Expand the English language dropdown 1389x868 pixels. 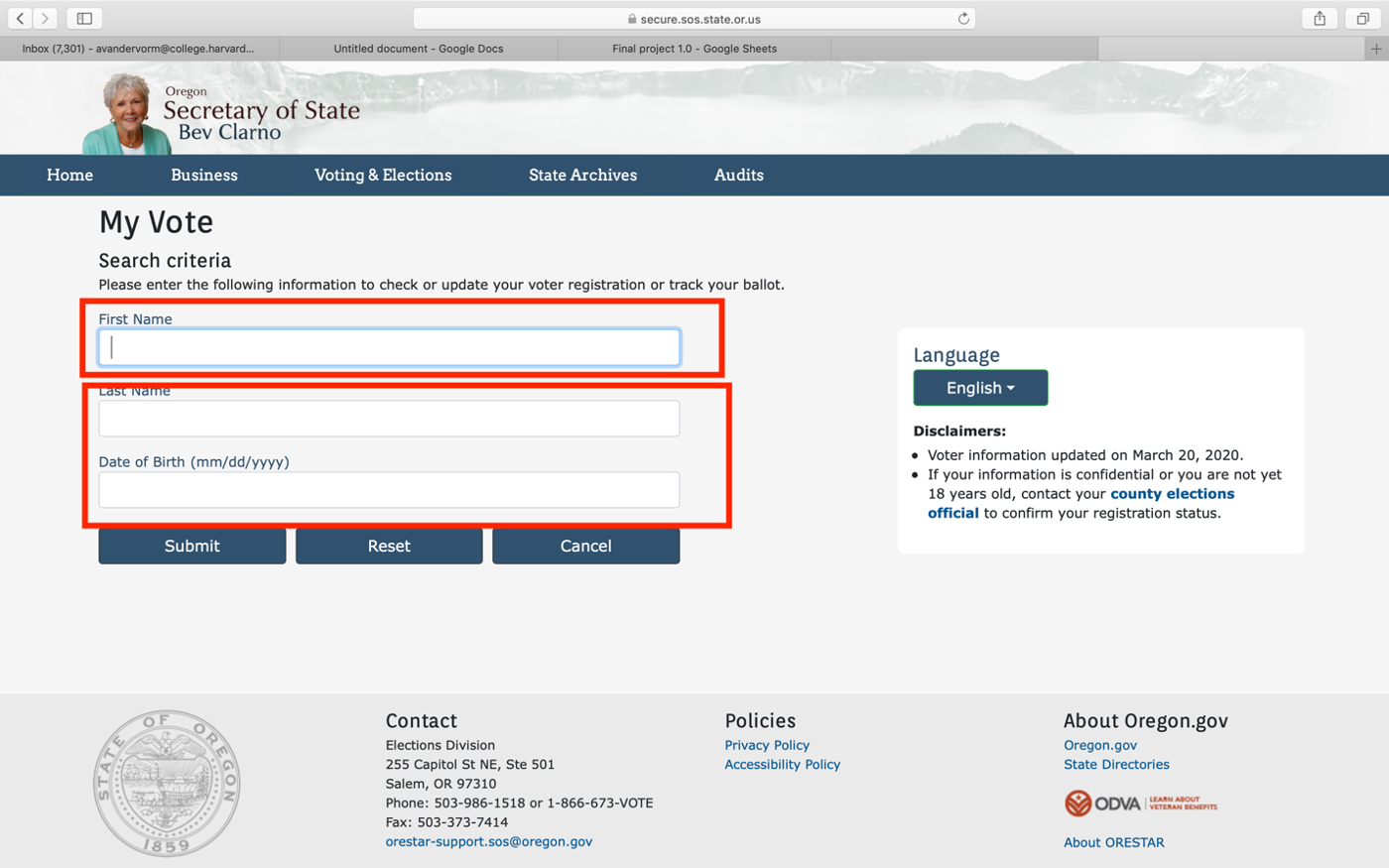click(979, 388)
